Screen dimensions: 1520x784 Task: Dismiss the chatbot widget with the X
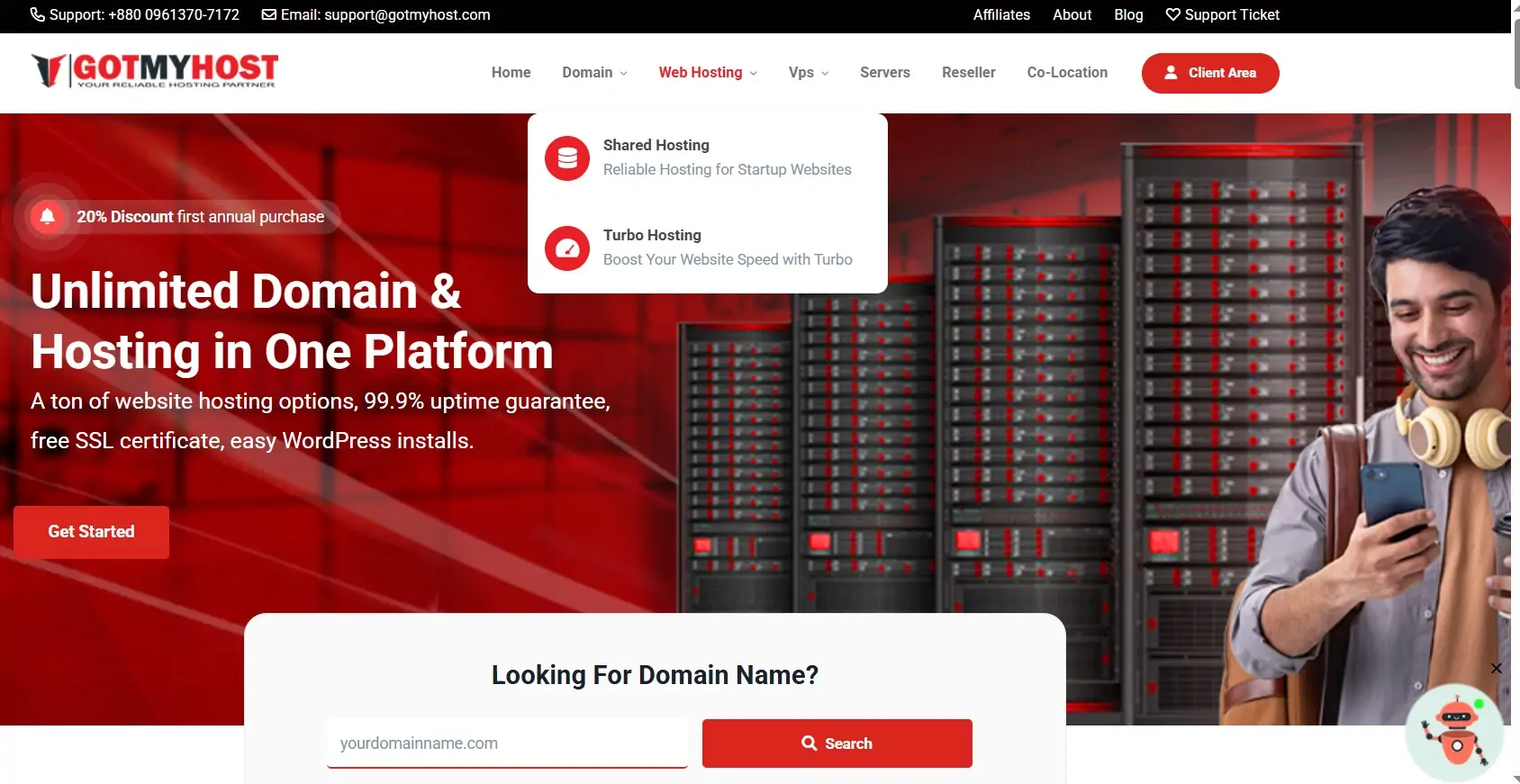pyautogui.click(x=1496, y=668)
